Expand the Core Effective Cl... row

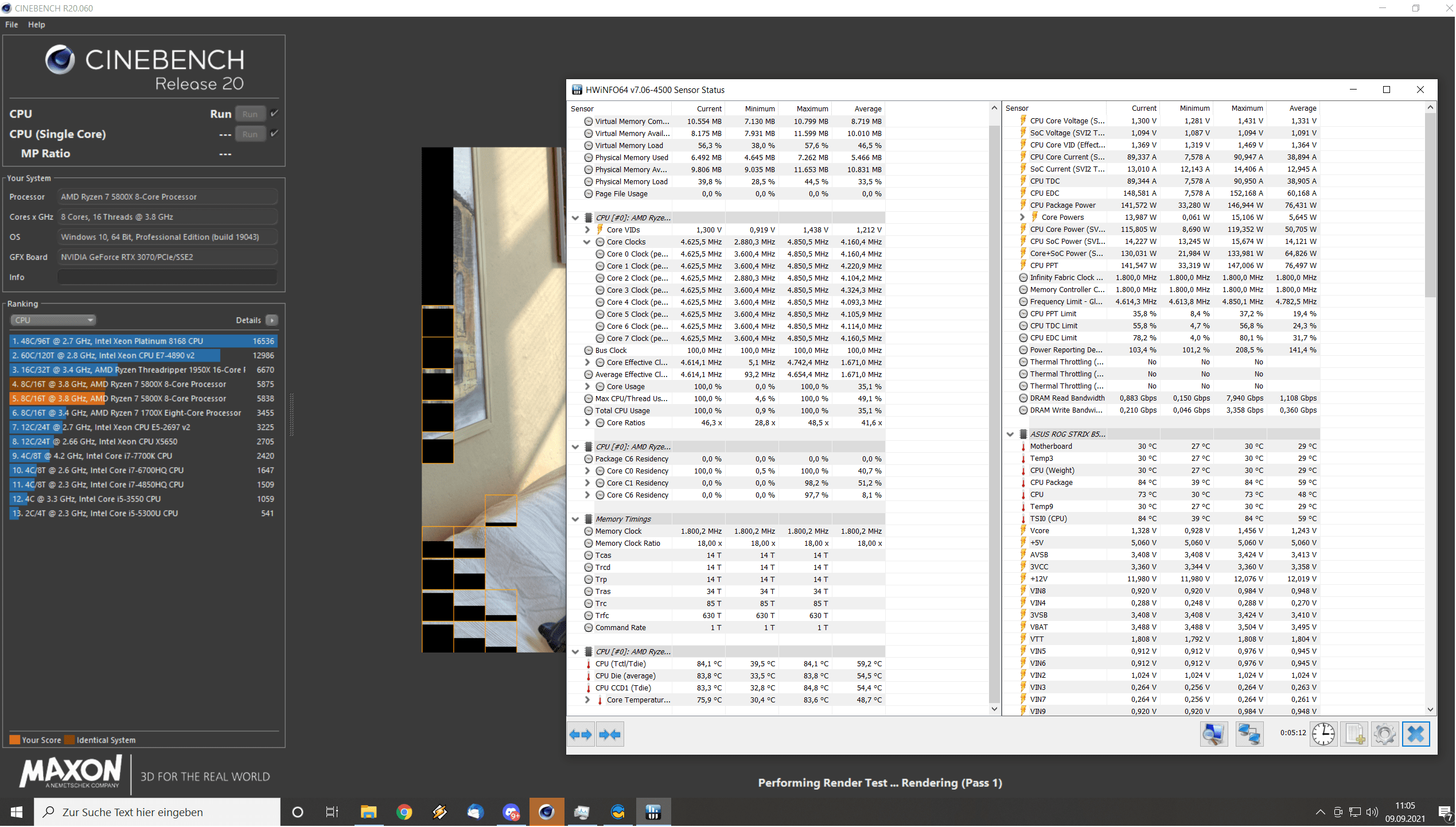pyautogui.click(x=587, y=363)
